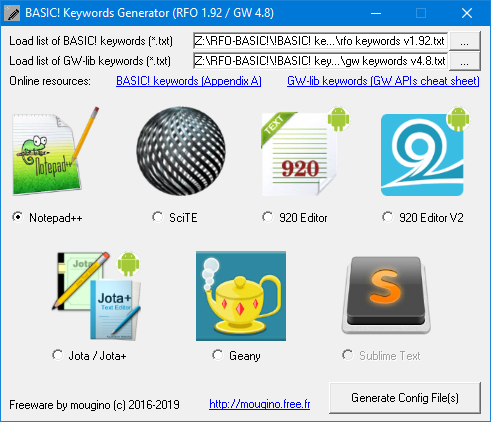Image resolution: width=491 pixels, height=422 pixels.
Task: Open GW-lib keywords (GW APIs cheat sheet) link
Action: coord(383,81)
